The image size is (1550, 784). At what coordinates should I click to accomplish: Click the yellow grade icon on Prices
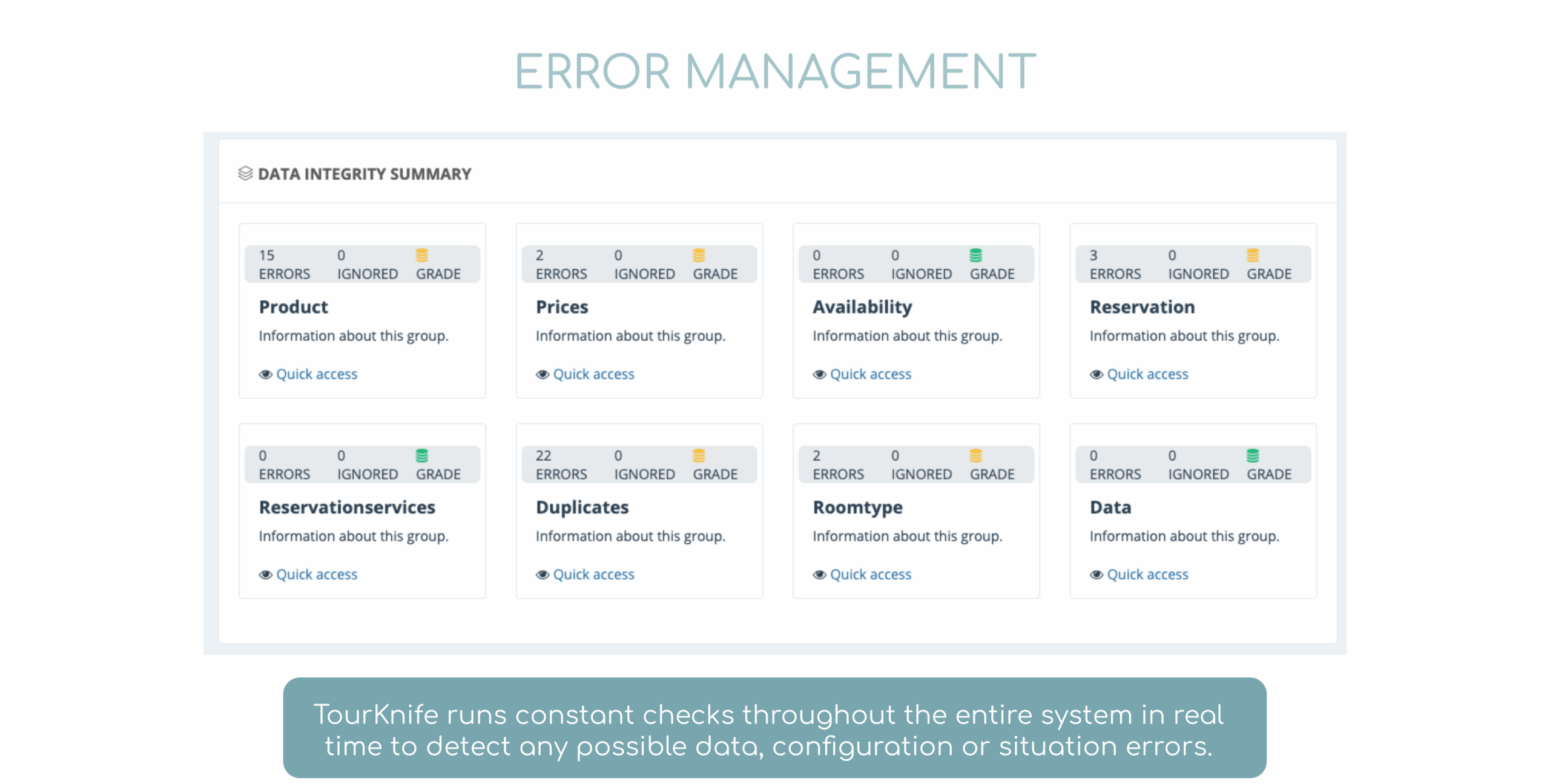click(x=699, y=255)
